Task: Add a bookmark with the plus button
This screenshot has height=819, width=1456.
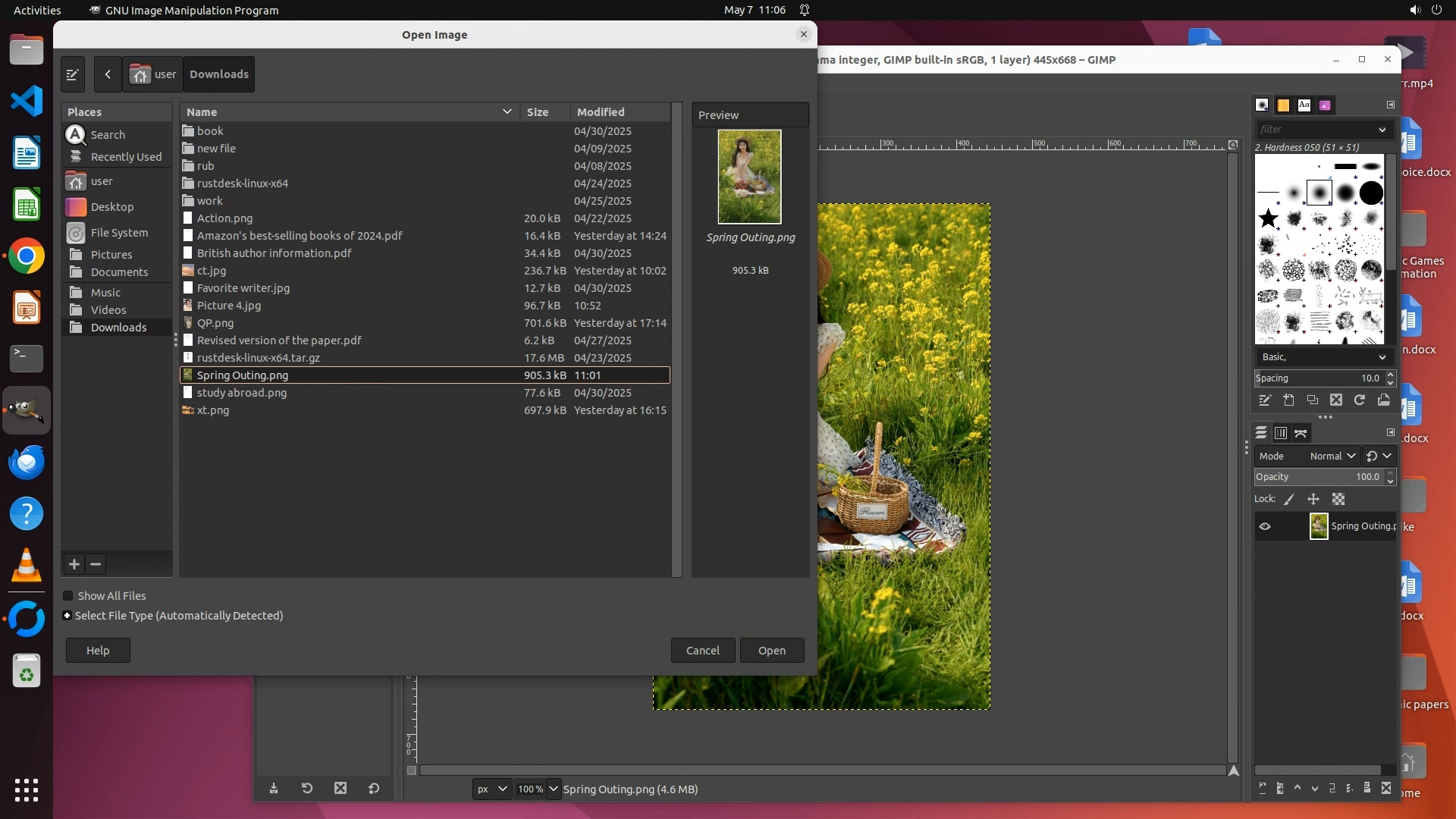Action: click(74, 564)
